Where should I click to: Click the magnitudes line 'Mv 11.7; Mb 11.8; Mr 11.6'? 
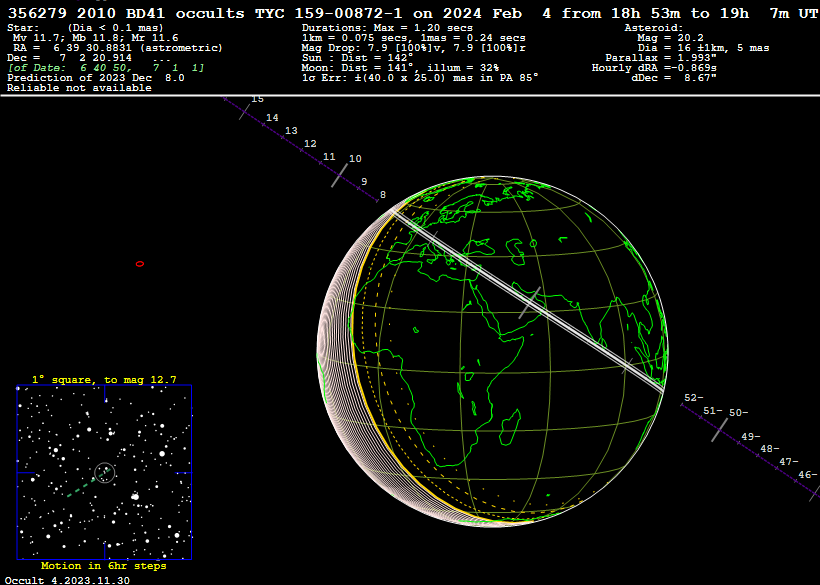coord(96,38)
